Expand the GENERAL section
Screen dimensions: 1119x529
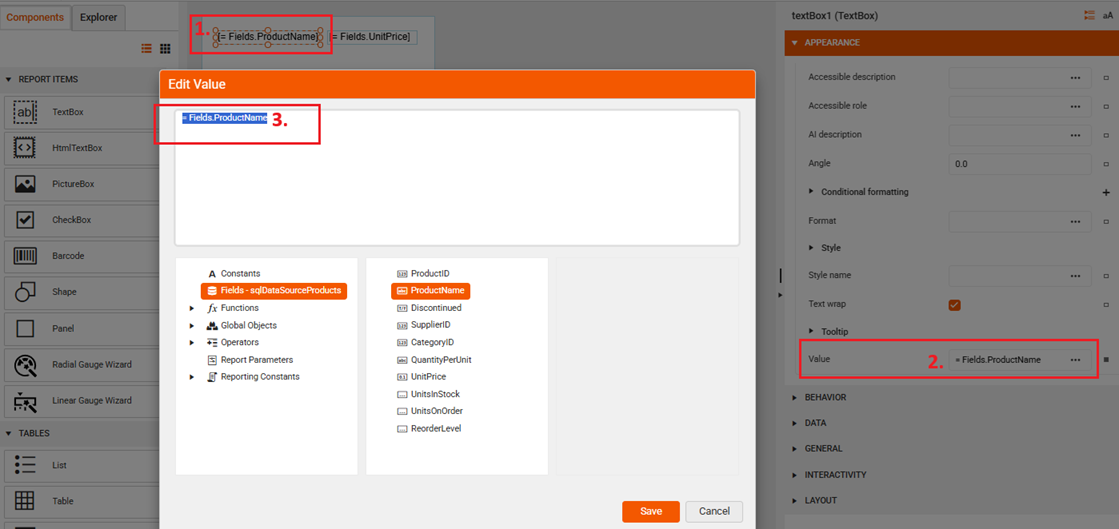[x=795, y=449]
